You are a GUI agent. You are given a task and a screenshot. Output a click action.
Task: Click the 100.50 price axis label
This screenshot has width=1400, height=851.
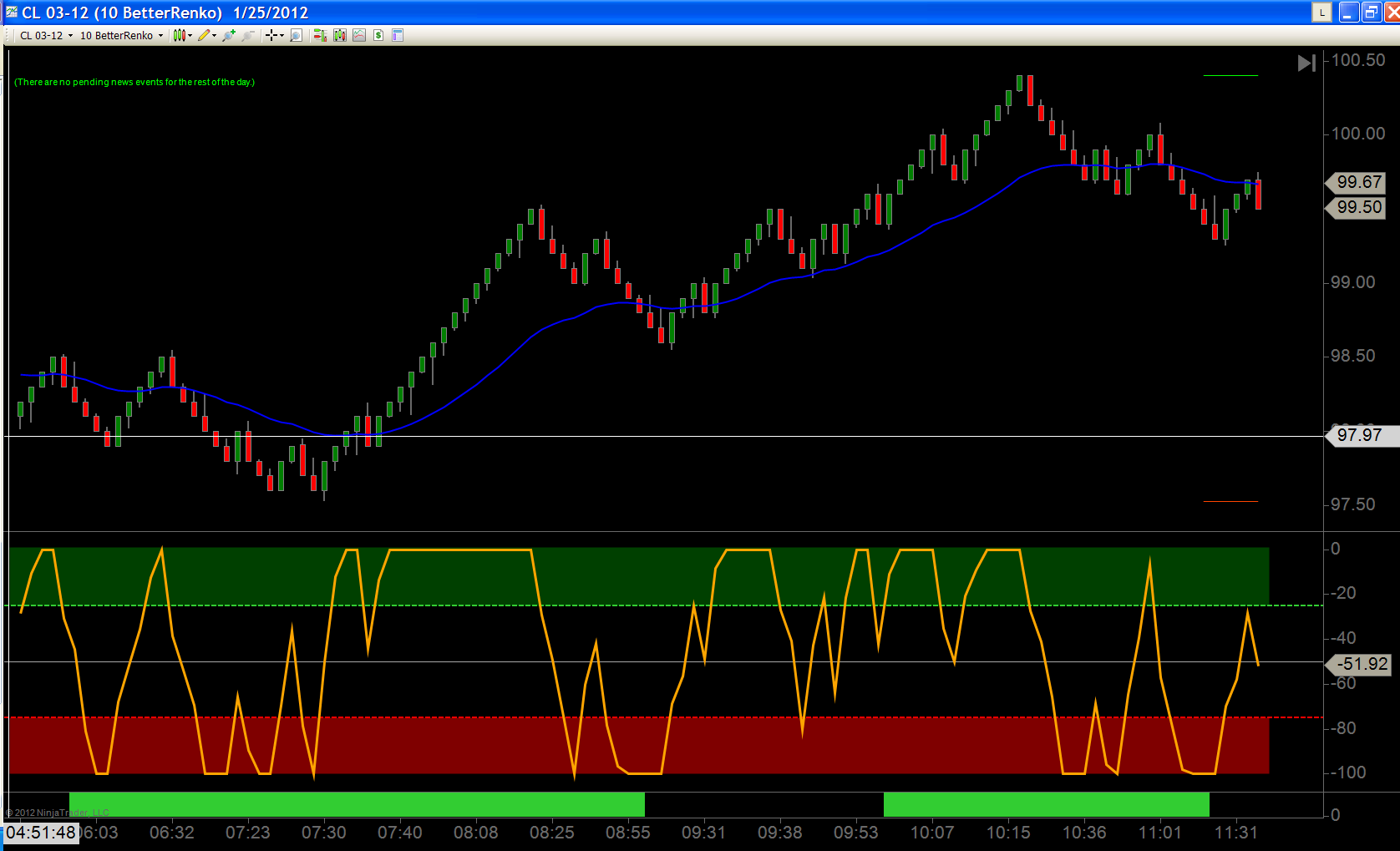[x=1358, y=60]
